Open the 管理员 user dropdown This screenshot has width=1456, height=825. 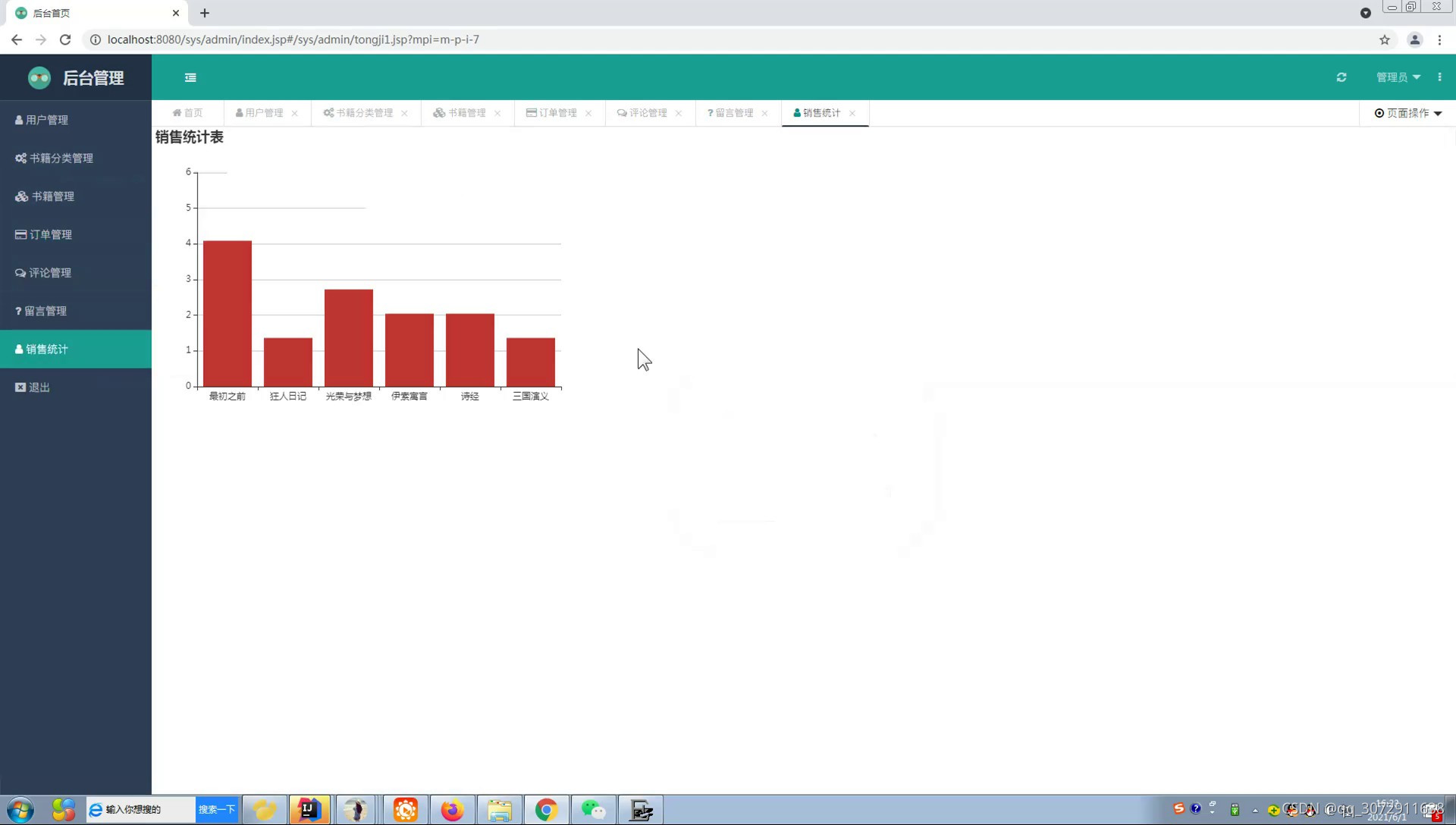(x=1398, y=77)
